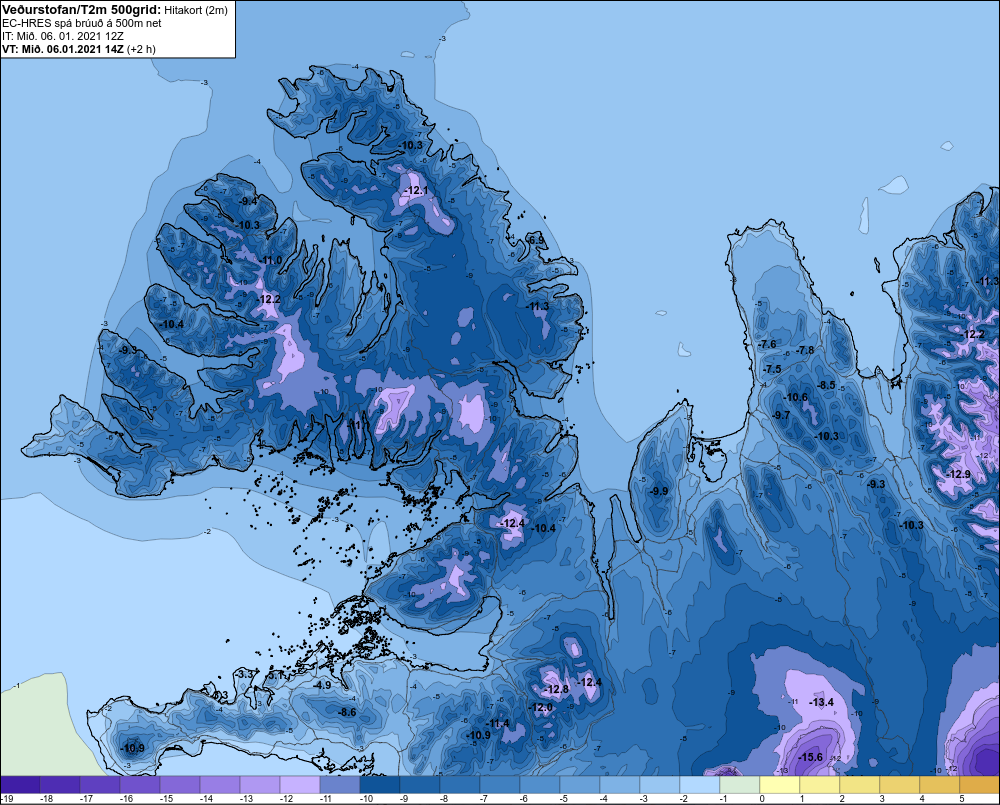Click the -12.0 temperature label
1000x805 pixels.
coord(541,707)
